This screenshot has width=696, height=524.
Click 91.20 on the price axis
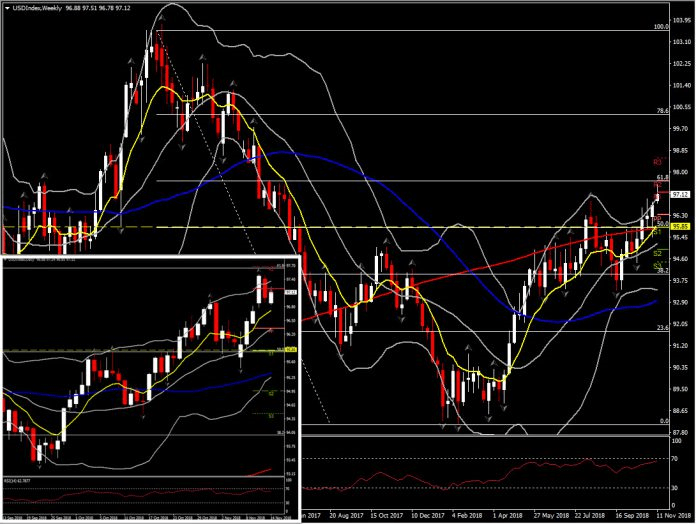(682, 346)
